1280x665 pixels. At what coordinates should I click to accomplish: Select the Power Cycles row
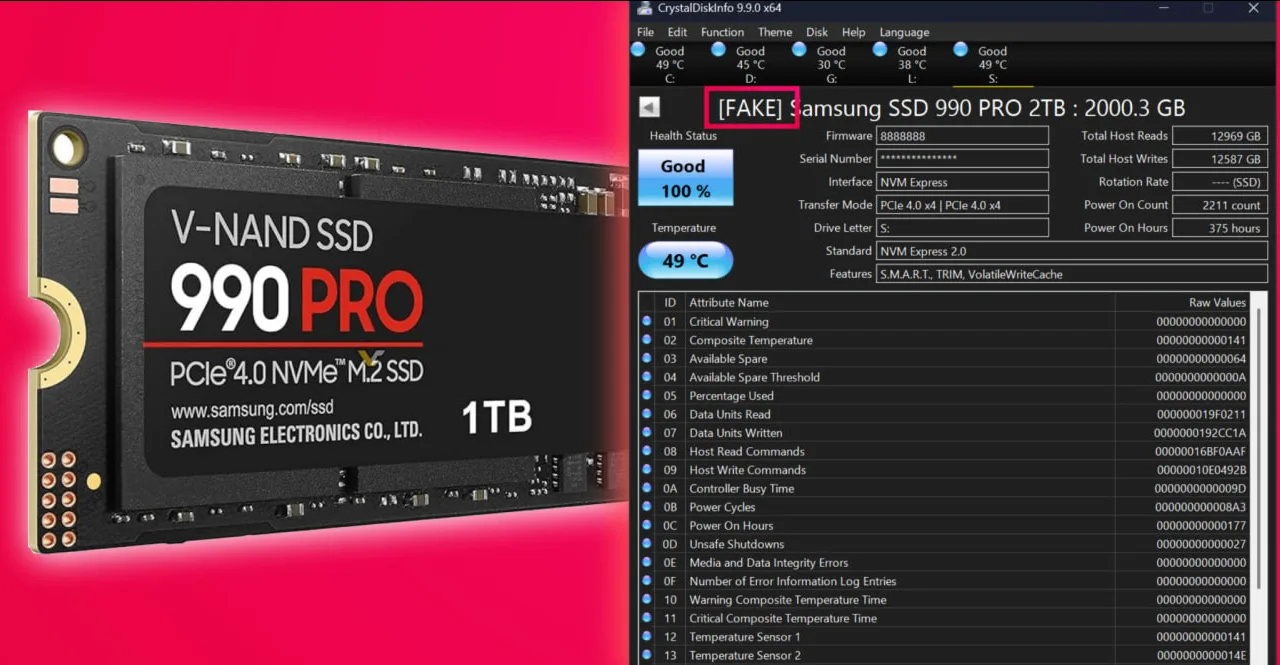click(945, 507)
